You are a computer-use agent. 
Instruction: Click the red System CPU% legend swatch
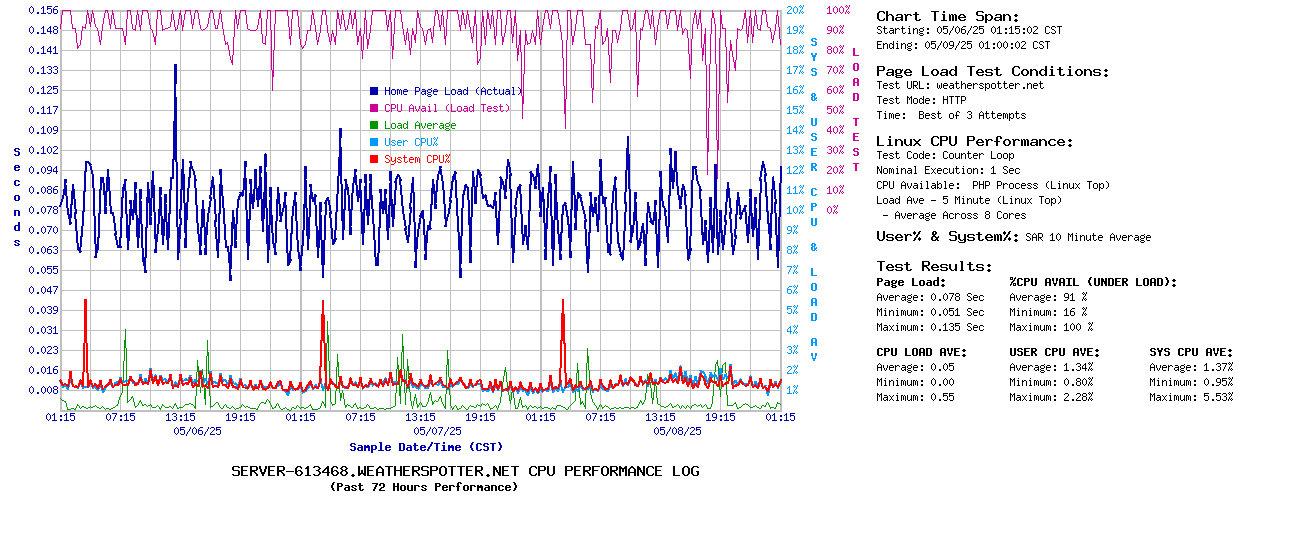(x=374, y=159)
